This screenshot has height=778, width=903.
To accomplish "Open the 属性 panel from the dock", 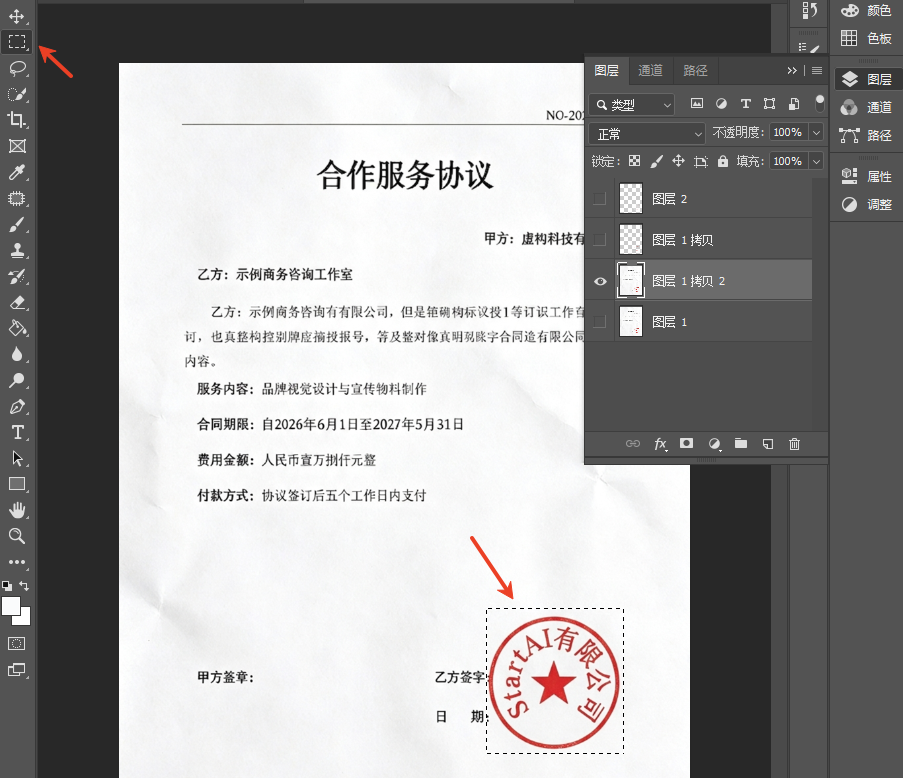I will click(866, 176).
